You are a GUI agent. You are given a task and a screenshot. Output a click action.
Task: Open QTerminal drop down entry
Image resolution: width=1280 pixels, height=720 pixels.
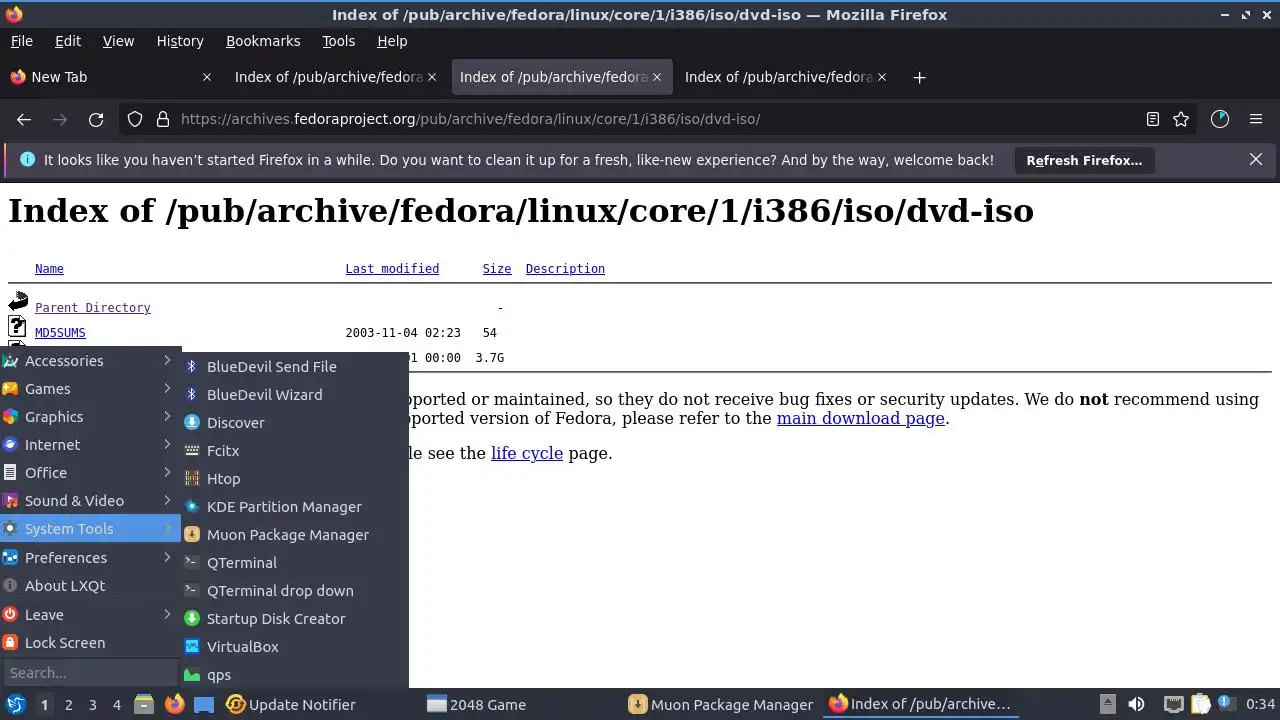pyautogui.click(x=295, y=591)
